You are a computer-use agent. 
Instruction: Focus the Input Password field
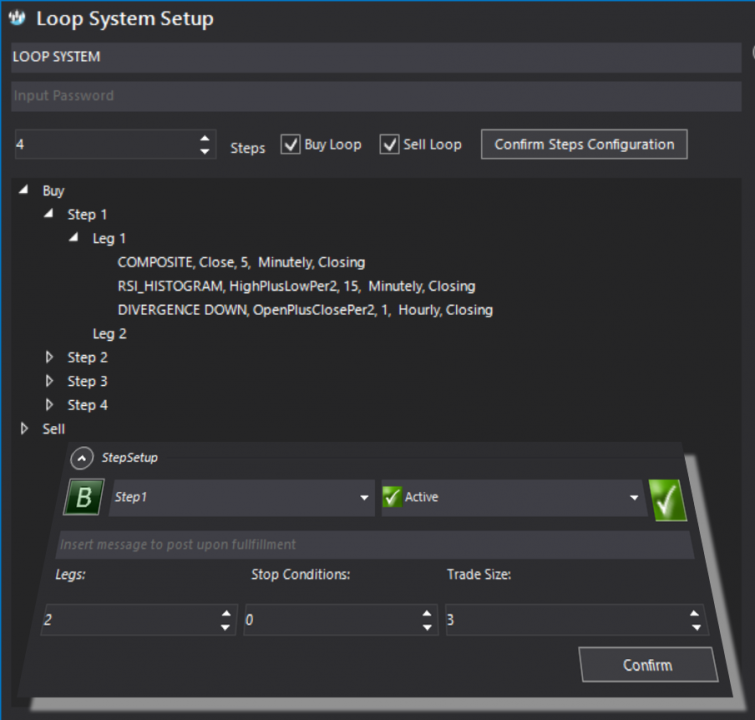point(376,96)
